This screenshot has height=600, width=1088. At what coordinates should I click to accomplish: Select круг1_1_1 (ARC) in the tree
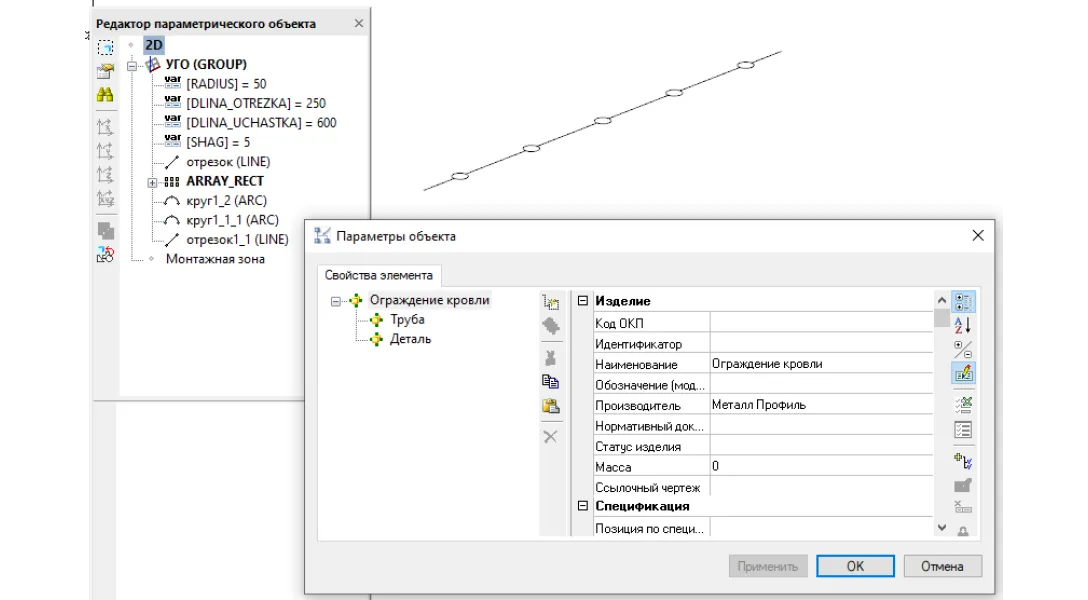click(x=232, y=220)
